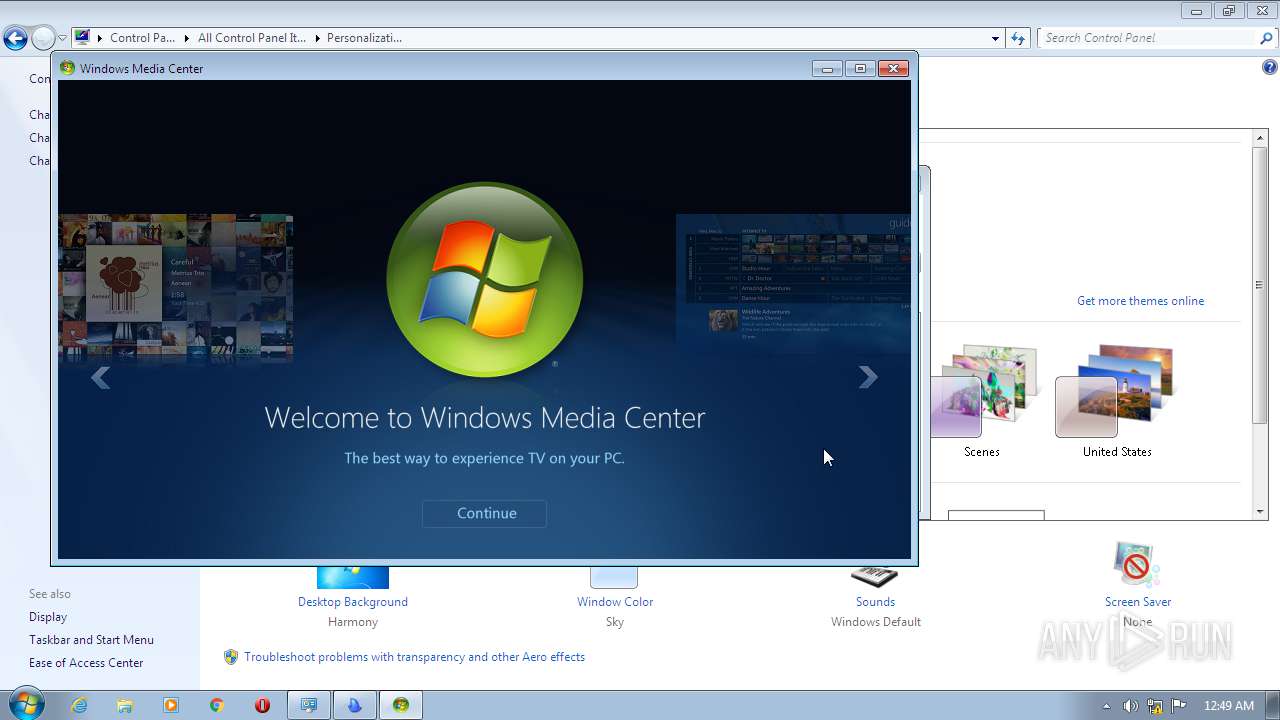Open Troubleshoot transparency and Aero effects link
Image resolution: width=1280 pixels, height=720 pixels.
[x=414, y=657]
